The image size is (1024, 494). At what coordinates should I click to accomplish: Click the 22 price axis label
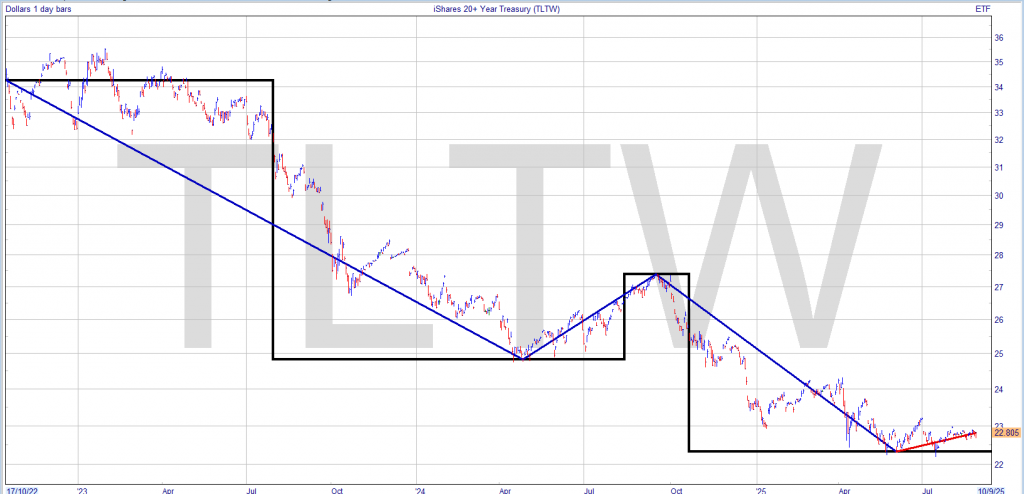(x=999, y=465)
